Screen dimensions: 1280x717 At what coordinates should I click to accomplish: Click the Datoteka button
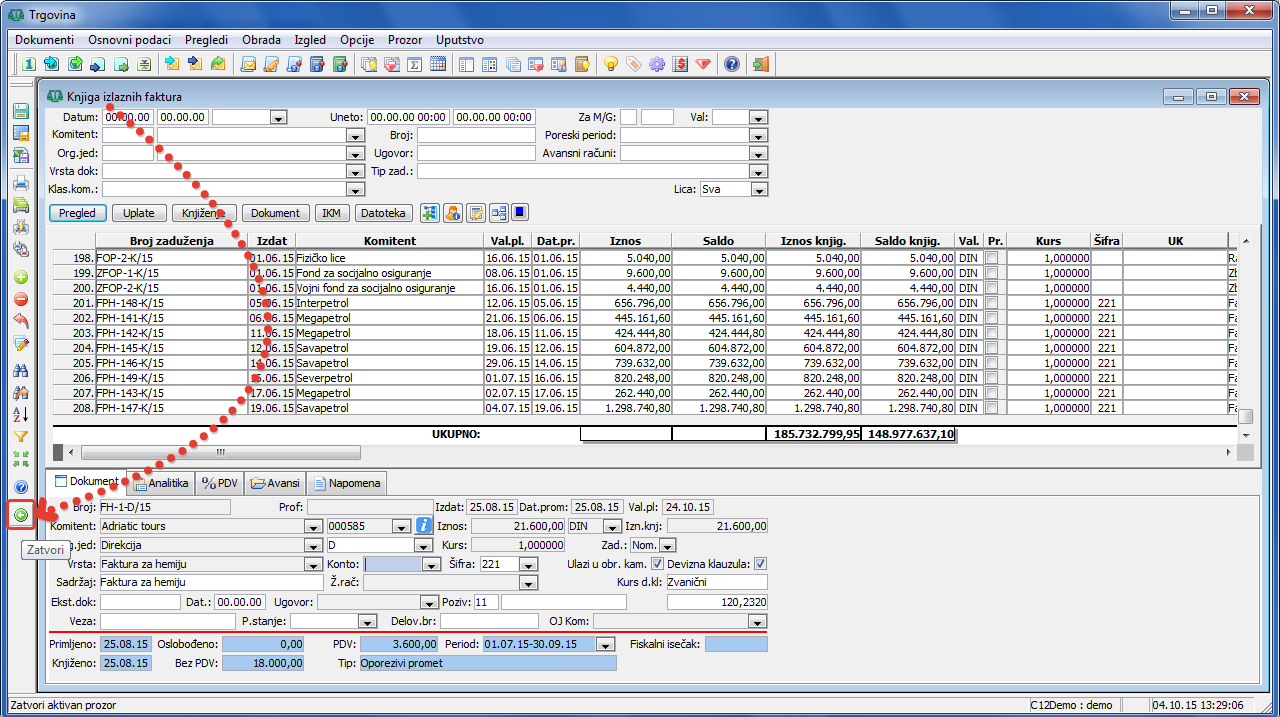382,213
